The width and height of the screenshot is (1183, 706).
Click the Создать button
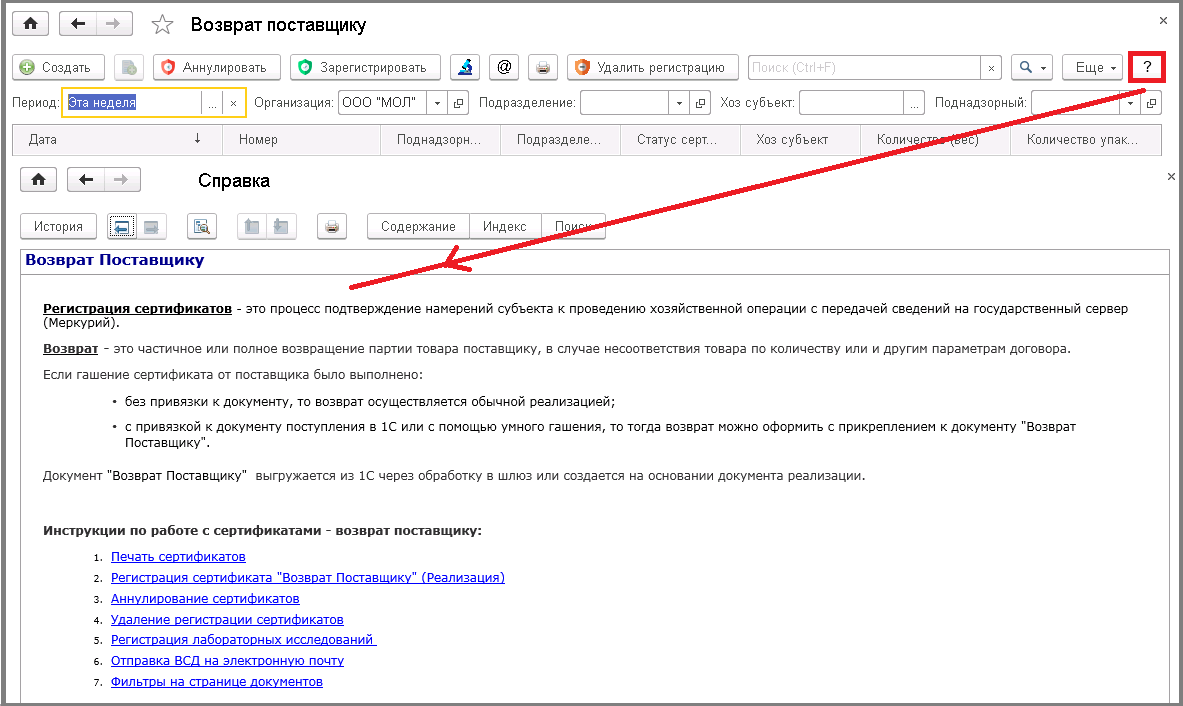coord(58,67)
